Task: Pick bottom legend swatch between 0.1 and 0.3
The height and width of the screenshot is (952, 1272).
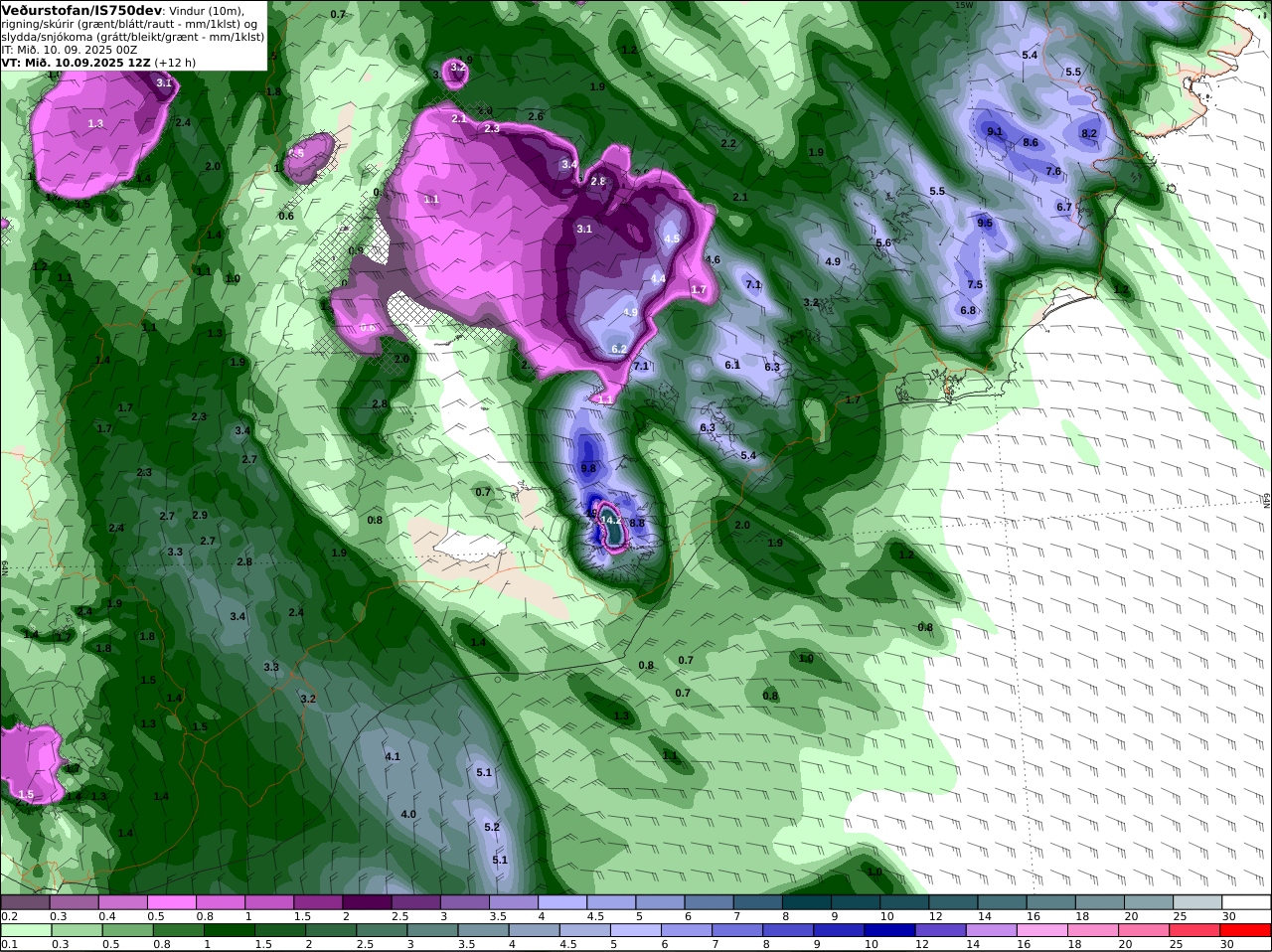Action: coord(25,929)
